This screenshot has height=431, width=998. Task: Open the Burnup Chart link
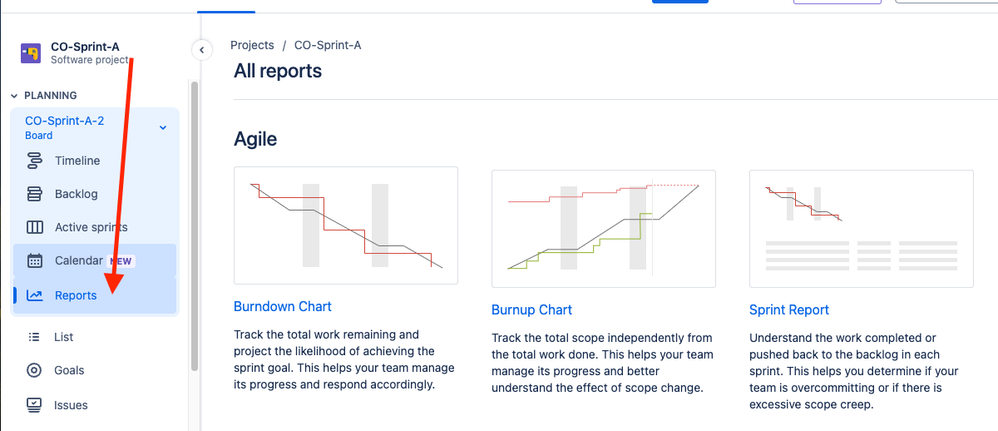531,310
